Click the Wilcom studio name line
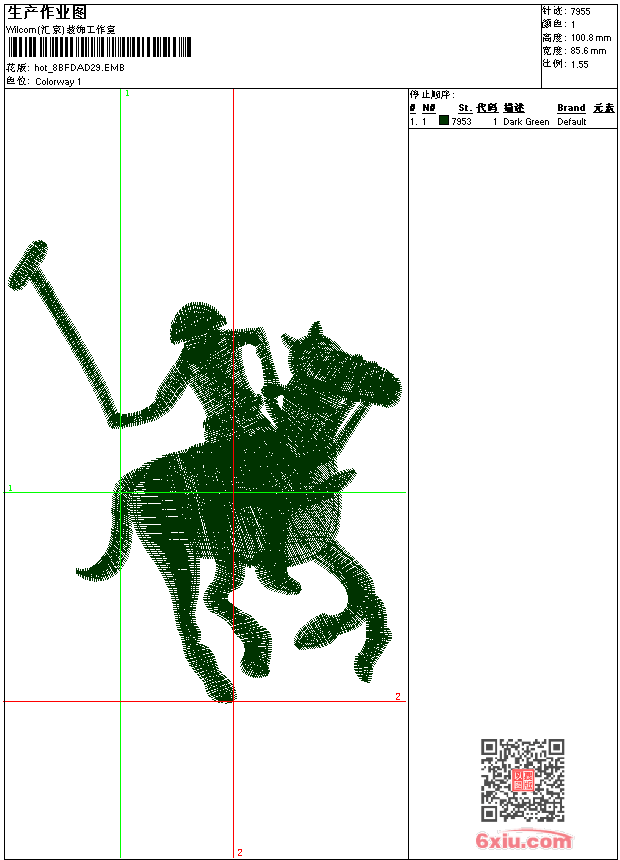 61,30
